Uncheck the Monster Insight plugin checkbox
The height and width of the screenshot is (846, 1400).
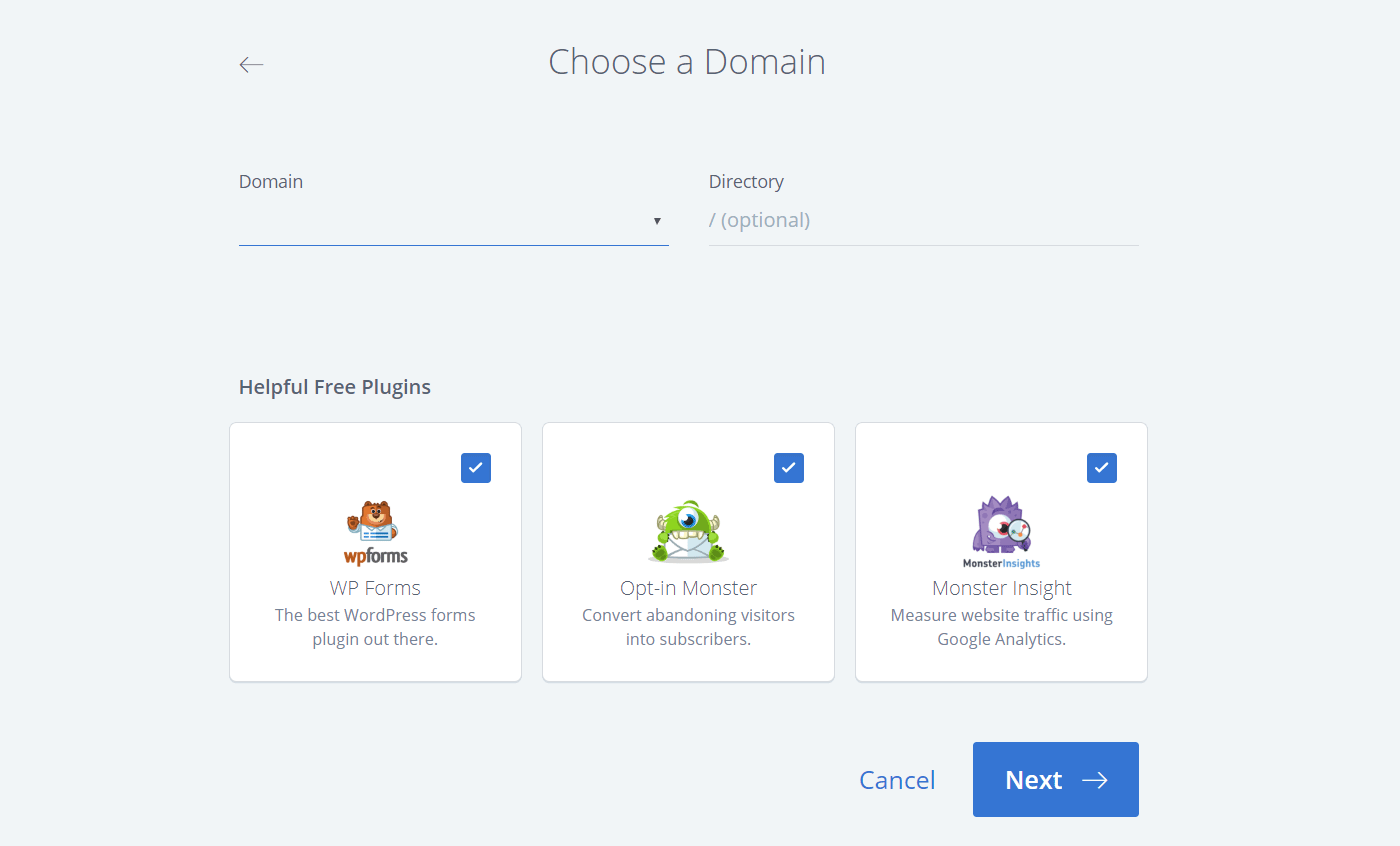(1102, 468)
